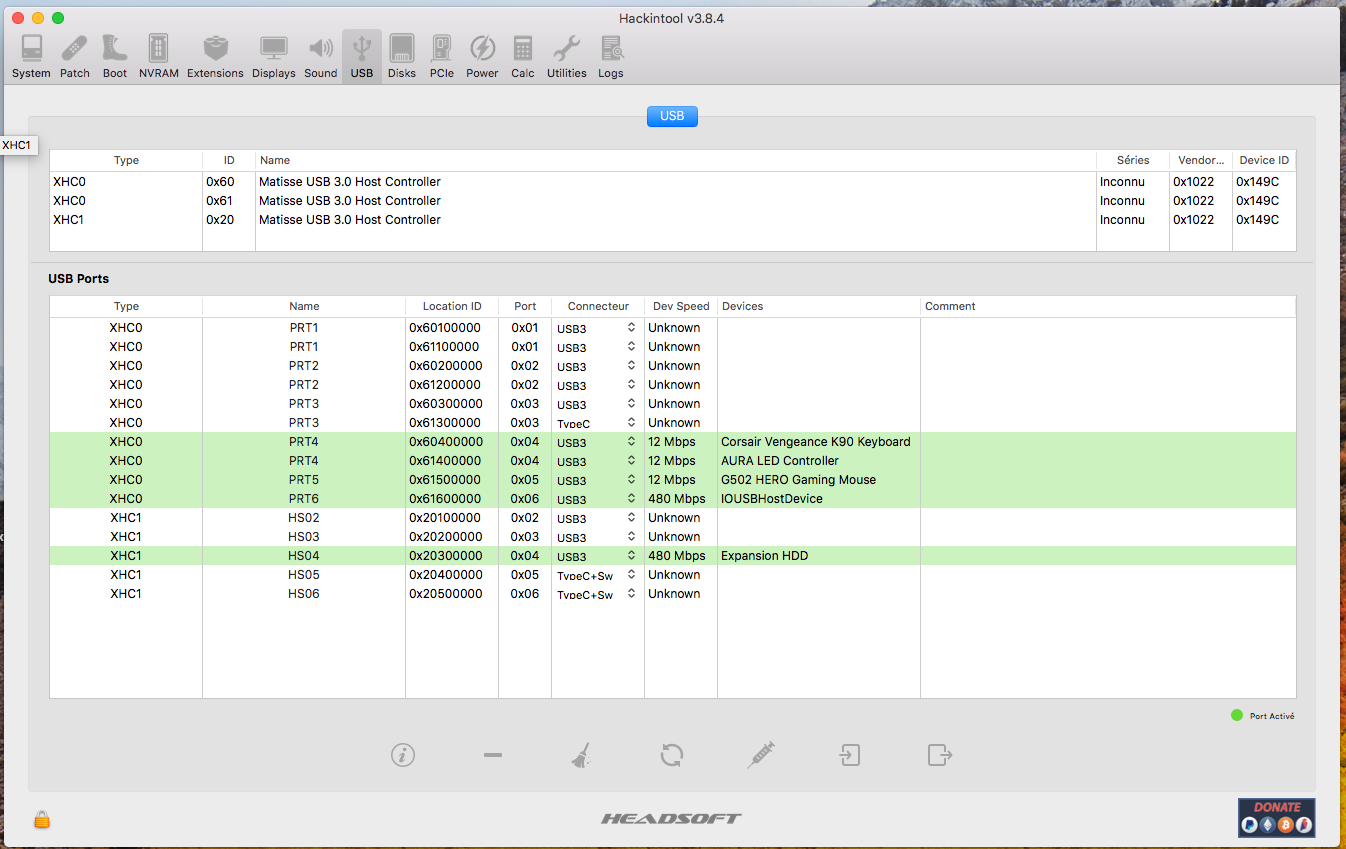Open the Utilities toolbar section
Screen dimensions: 1346x849
pyautogui.click(x=566, y=56)
